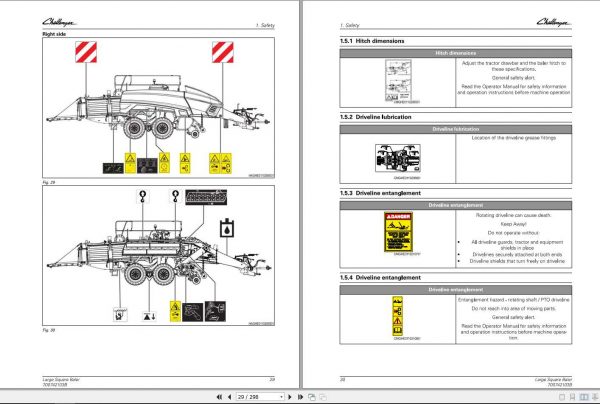
Task: Click the 1.5.1 Hitch dimensions heading
Action: click(x=372, y=41)
